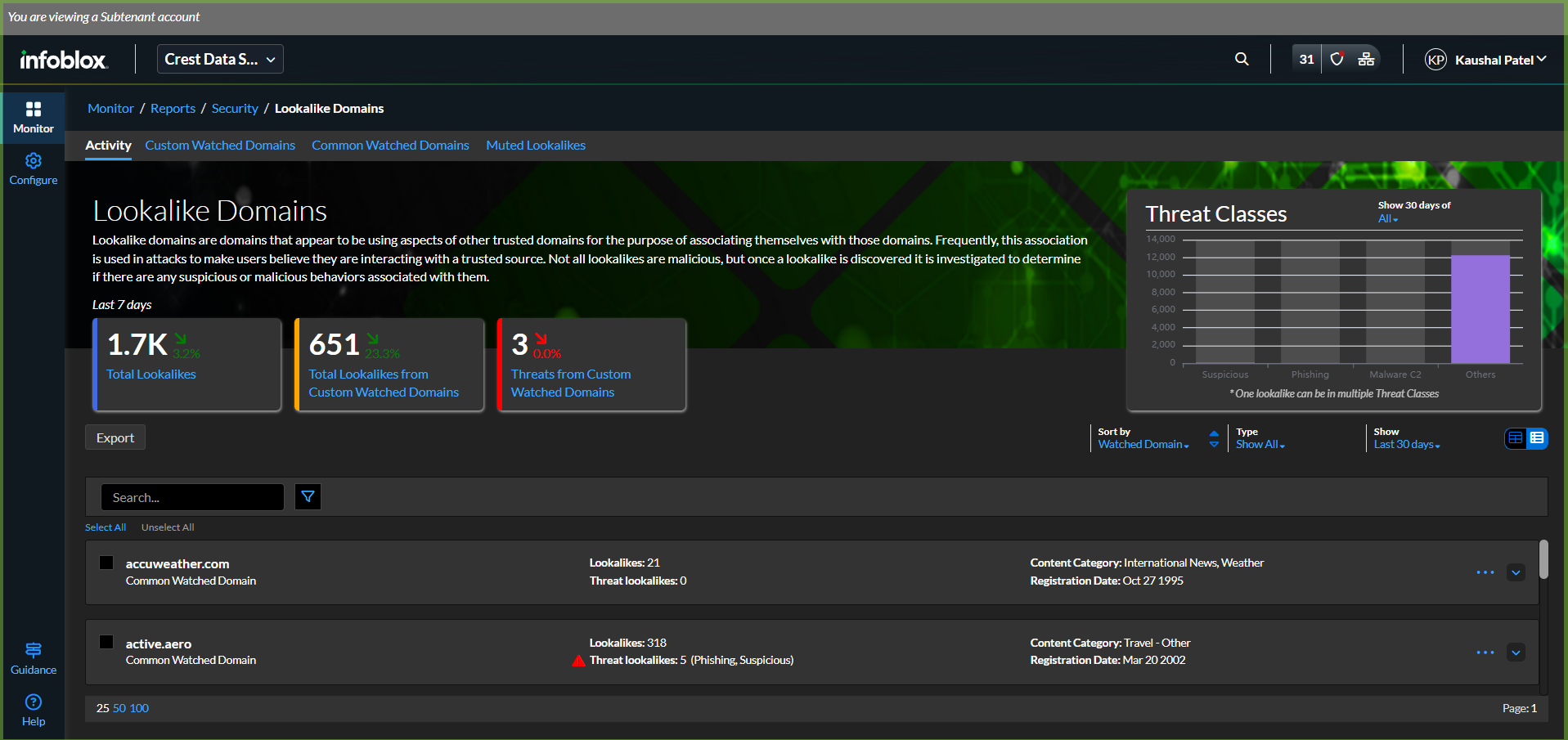Open Total Lookalikes from Custom Watched Domains

[x=384, y=383]
